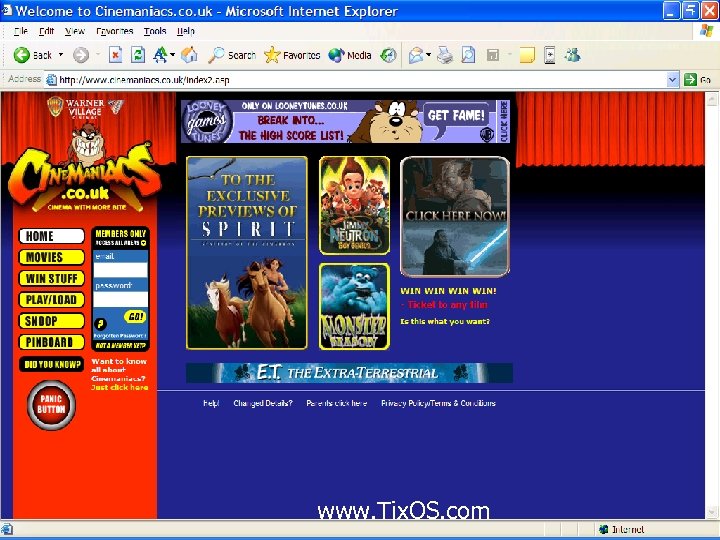Hit the red PANIC BUTTON
The width and height of the screenshot is (720, 540).
point(51,405)
